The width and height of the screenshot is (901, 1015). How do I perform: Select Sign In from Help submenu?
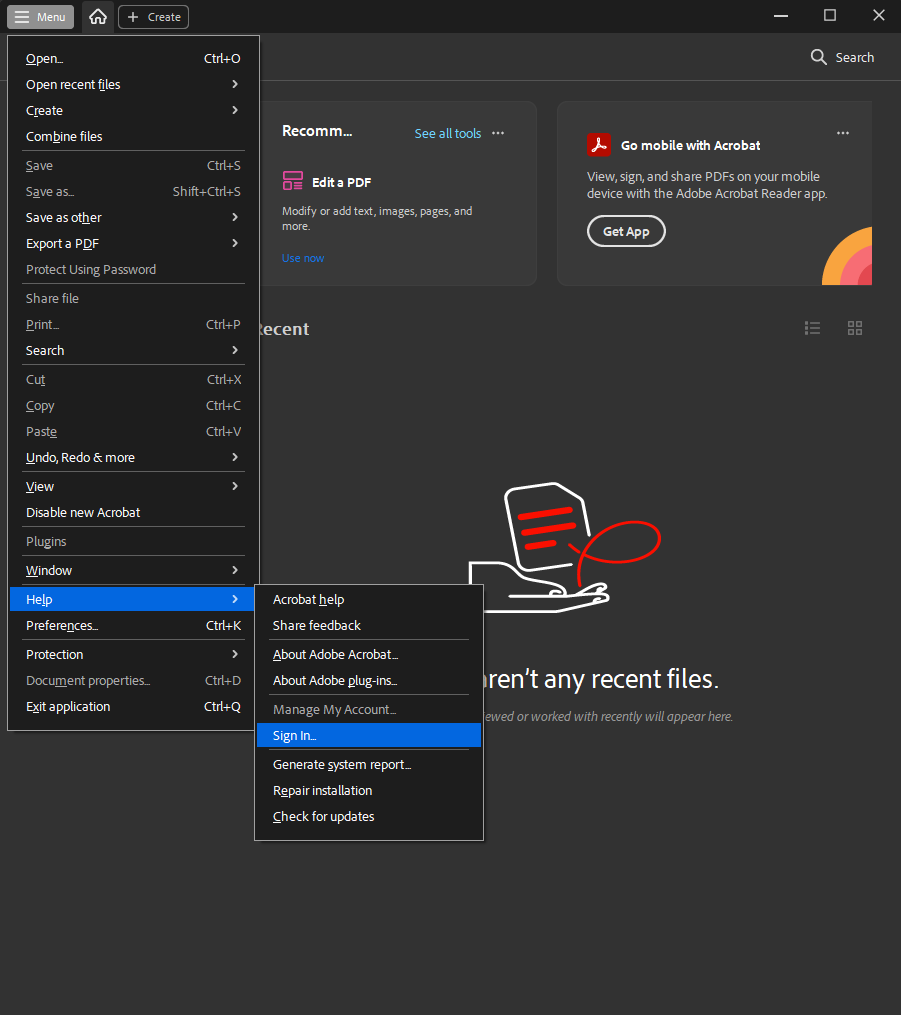click(294, 736)
